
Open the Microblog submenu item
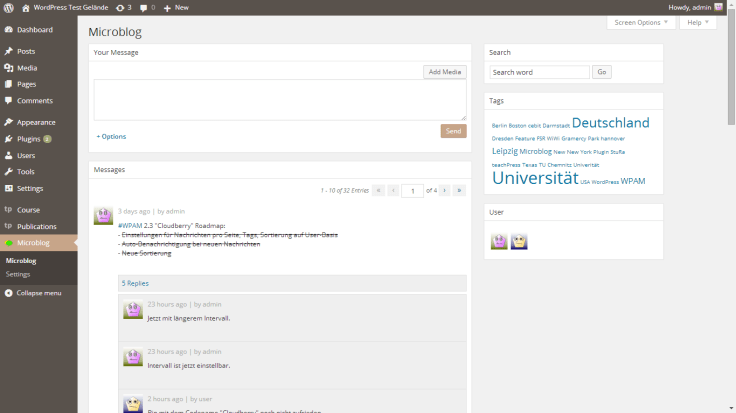click(x=21, y=261)
